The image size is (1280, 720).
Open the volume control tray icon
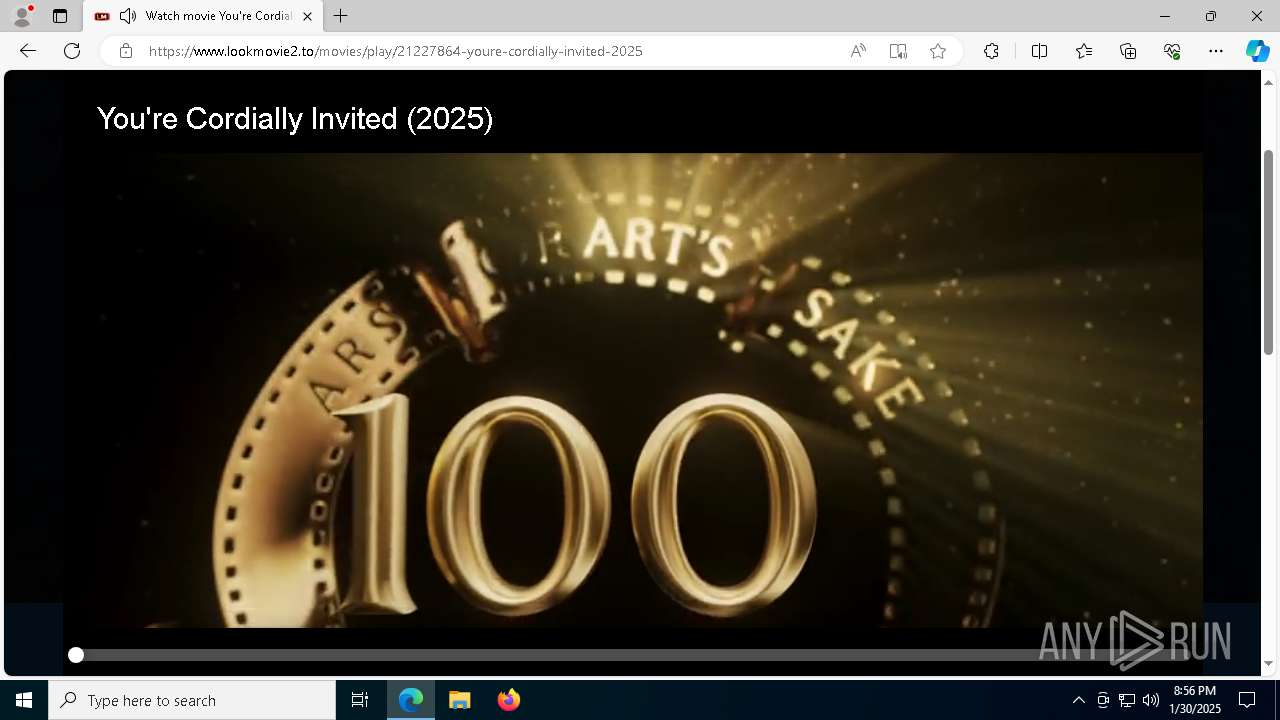click(x=1151, y=700)
